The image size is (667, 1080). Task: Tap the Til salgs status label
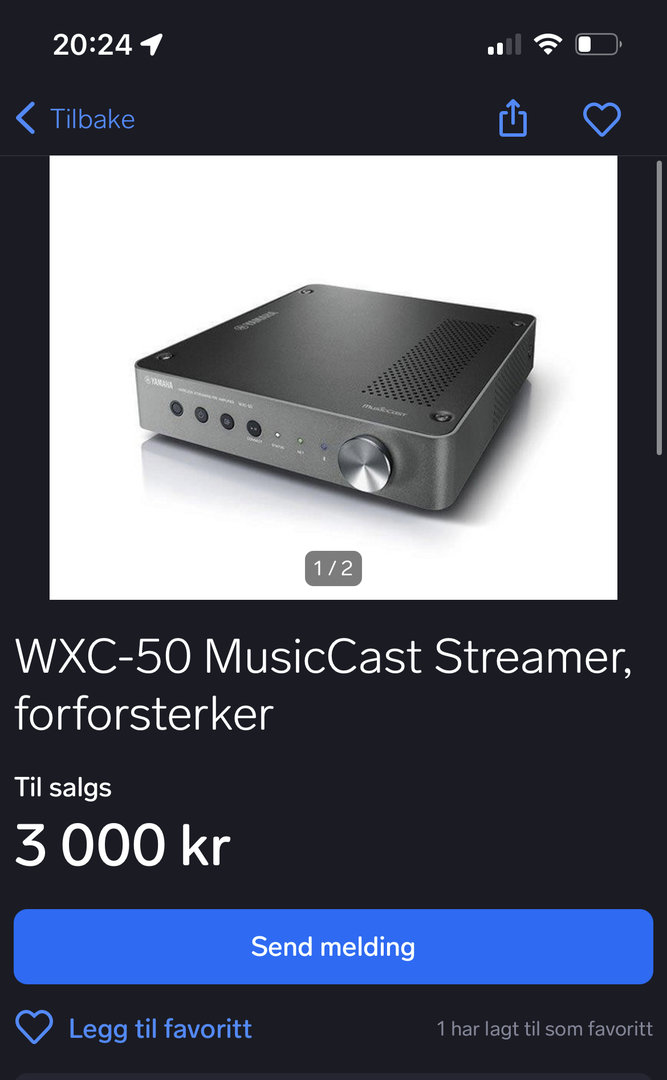63,787
